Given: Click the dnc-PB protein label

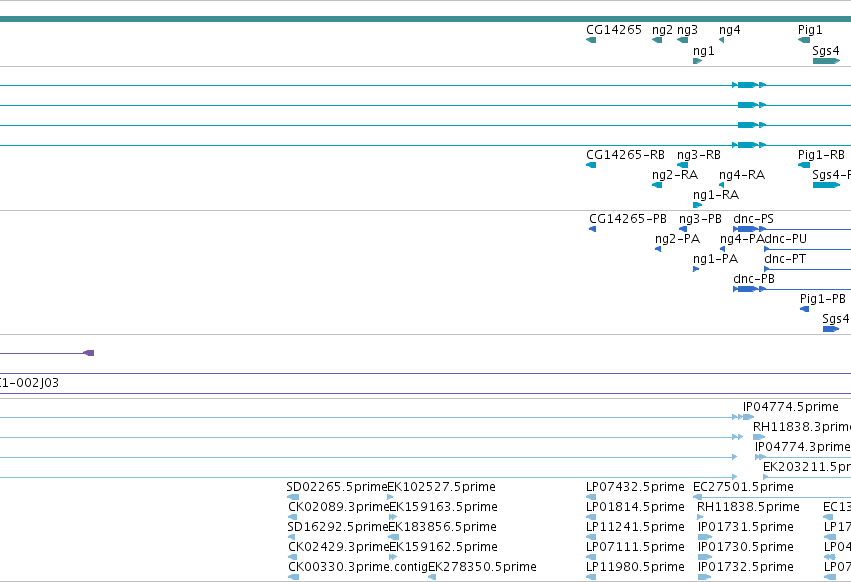Looking at the screenshot, I should (754, 279).
